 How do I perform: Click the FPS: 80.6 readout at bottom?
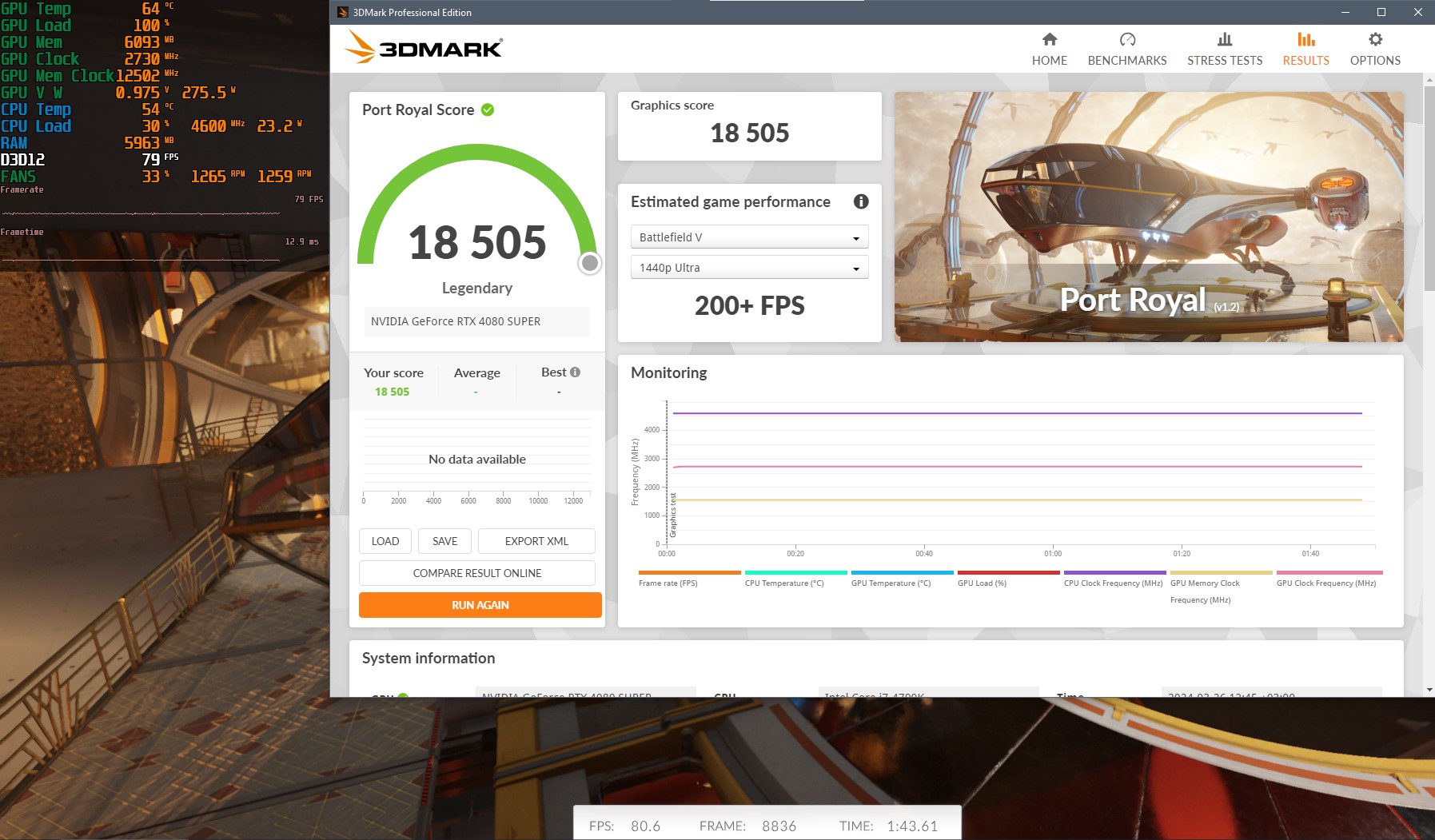624,826
